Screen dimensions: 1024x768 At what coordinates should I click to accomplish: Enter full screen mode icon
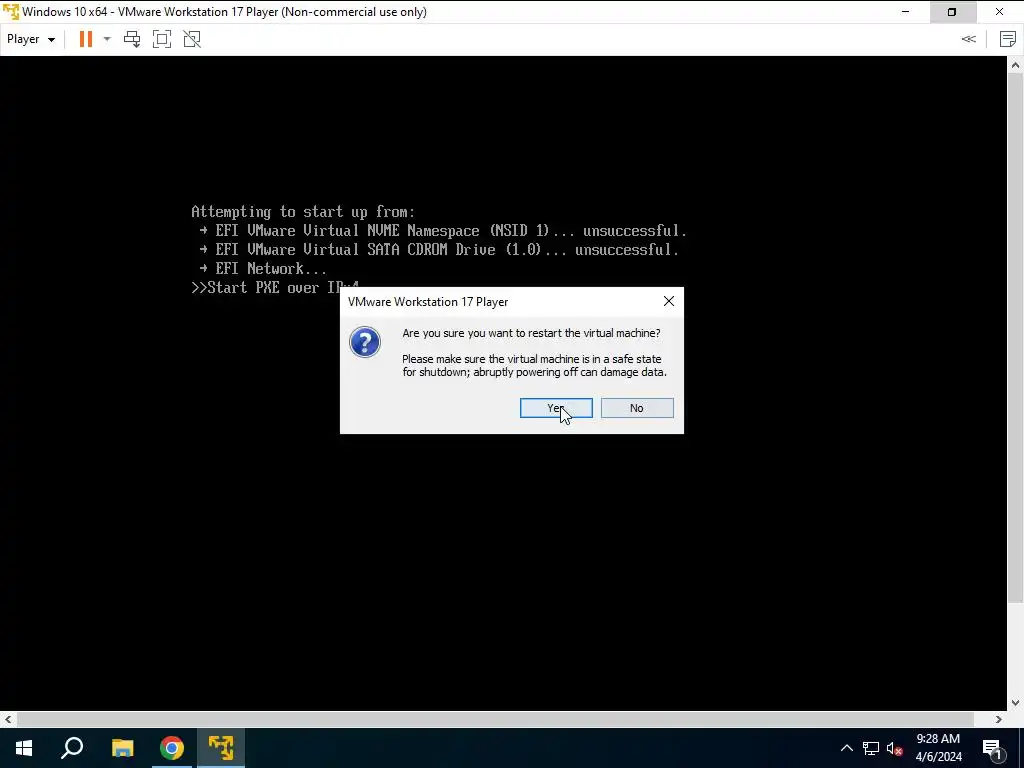(162, 39)
